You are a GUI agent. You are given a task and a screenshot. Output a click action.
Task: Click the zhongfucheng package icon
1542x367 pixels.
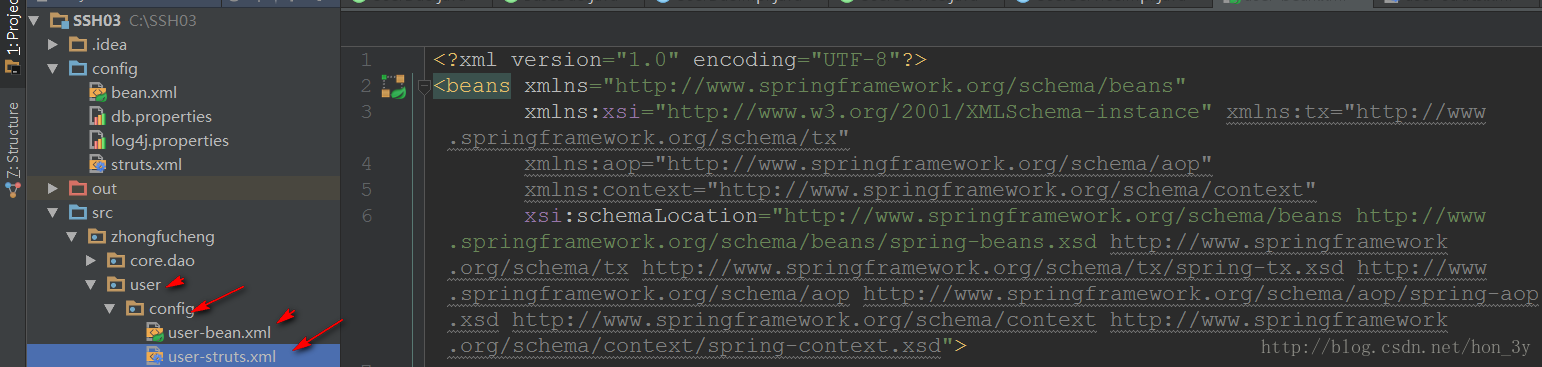(x=96, y=237)
